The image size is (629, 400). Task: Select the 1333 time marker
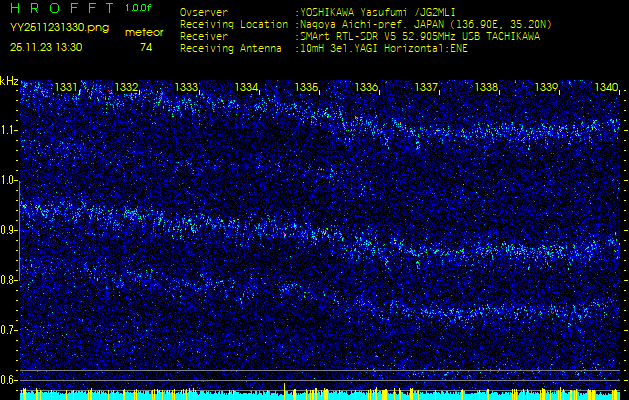click(x=186, y=88)
